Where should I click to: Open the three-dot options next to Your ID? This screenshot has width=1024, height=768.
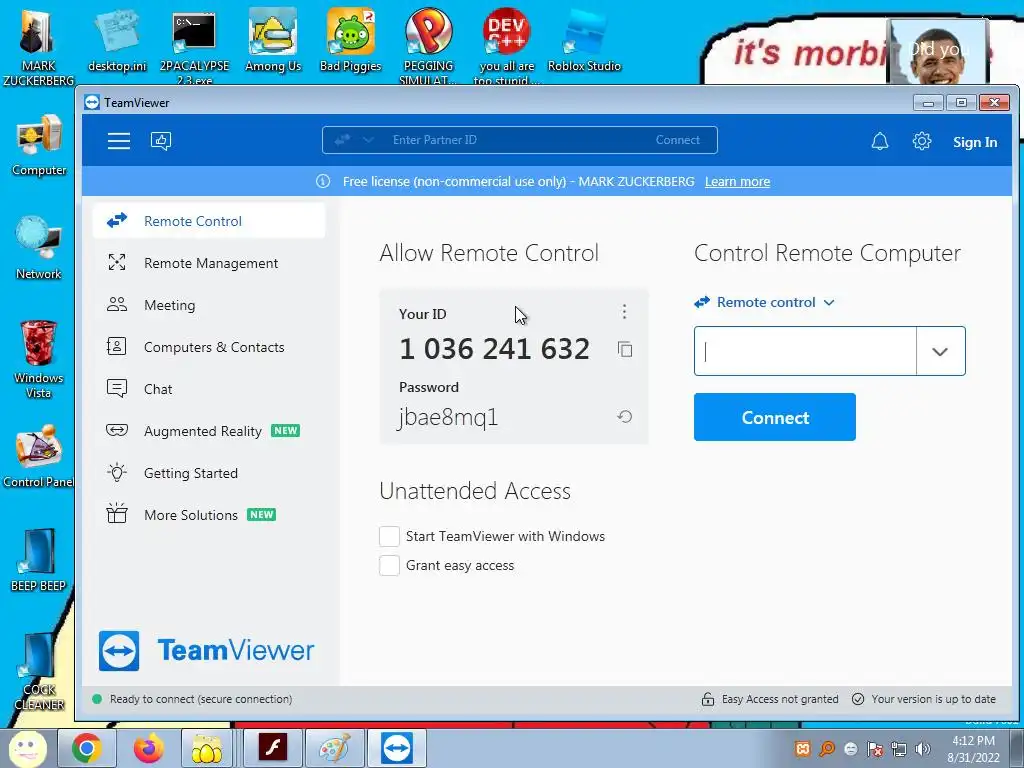[624, 312]
